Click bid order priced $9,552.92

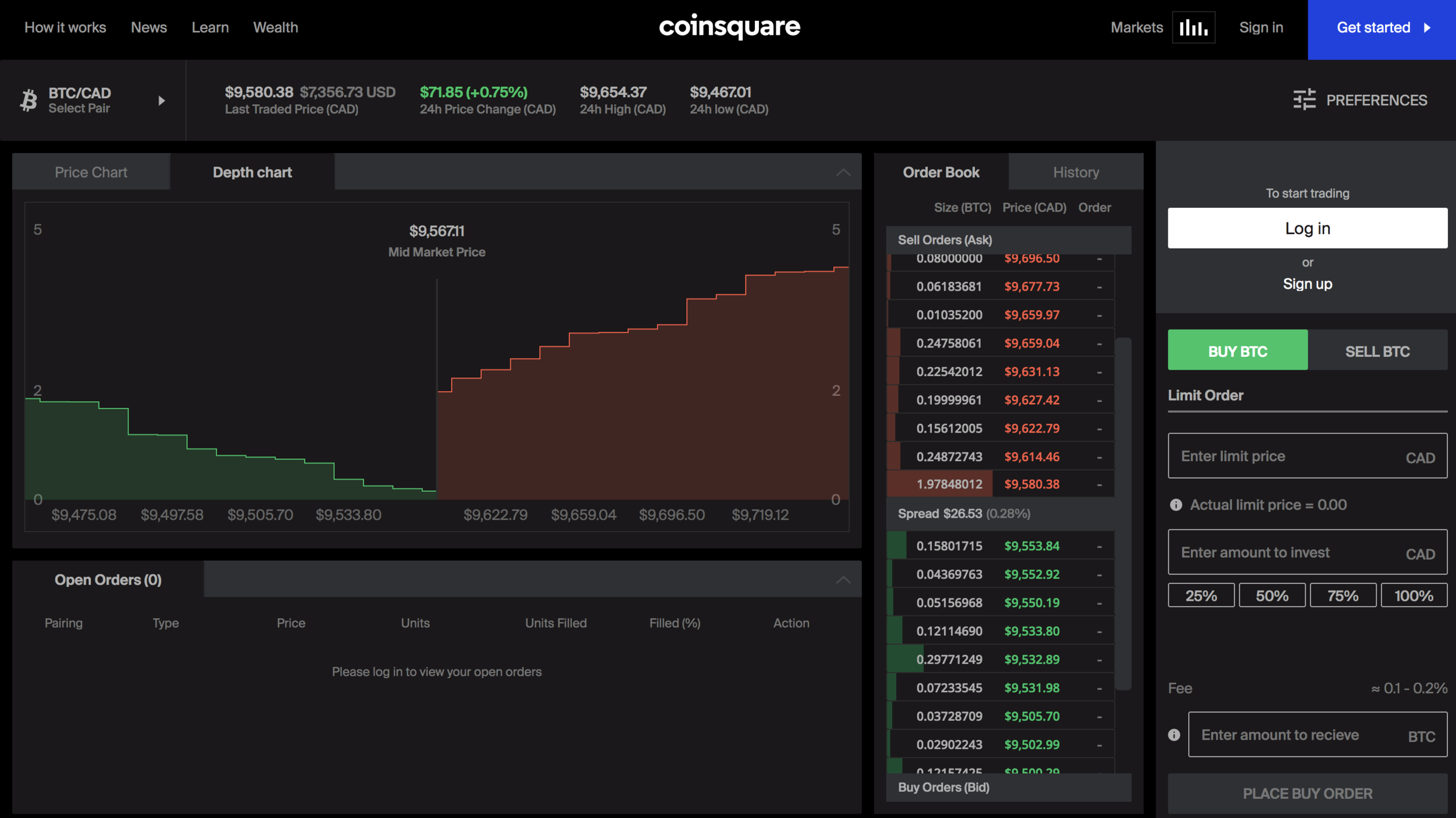1001,575
